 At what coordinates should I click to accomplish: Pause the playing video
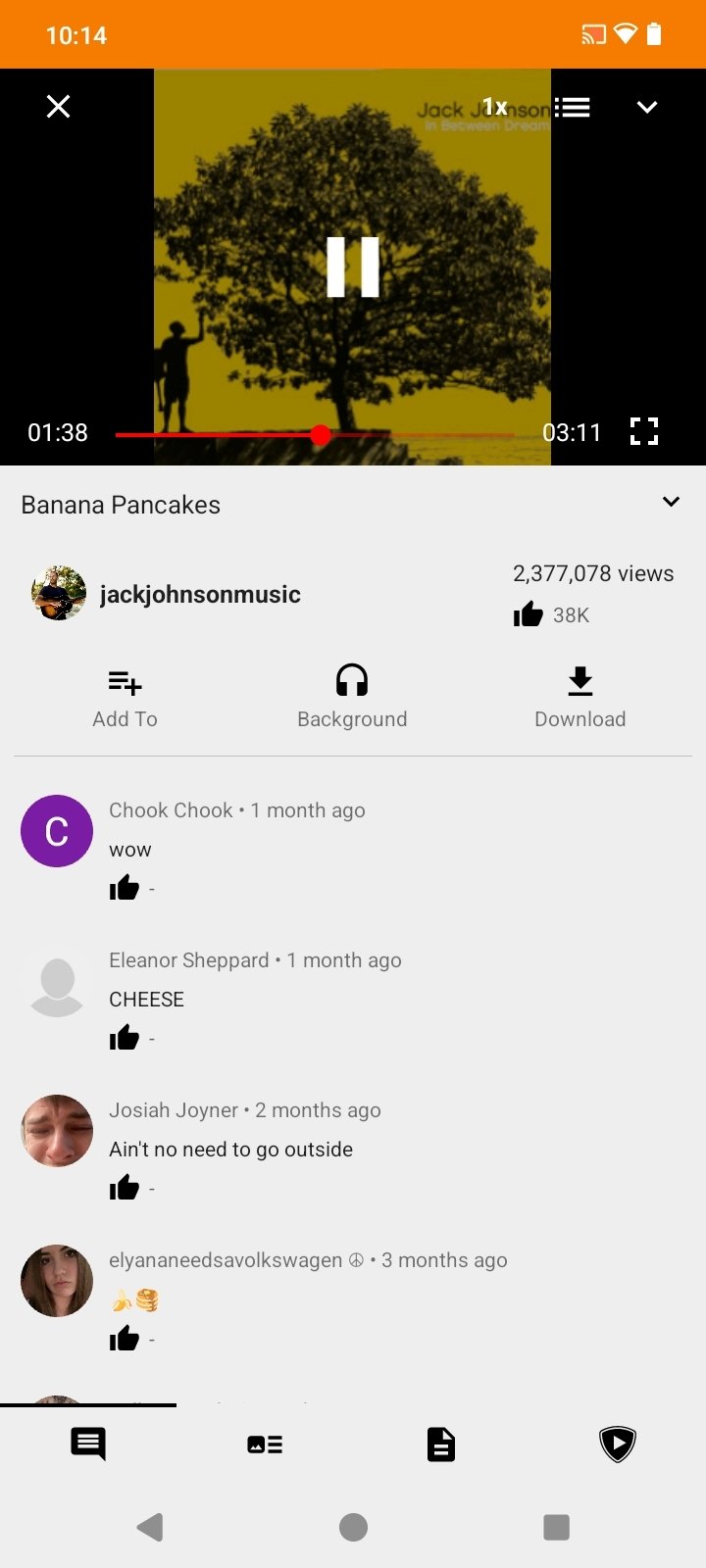tap(353, 267)
